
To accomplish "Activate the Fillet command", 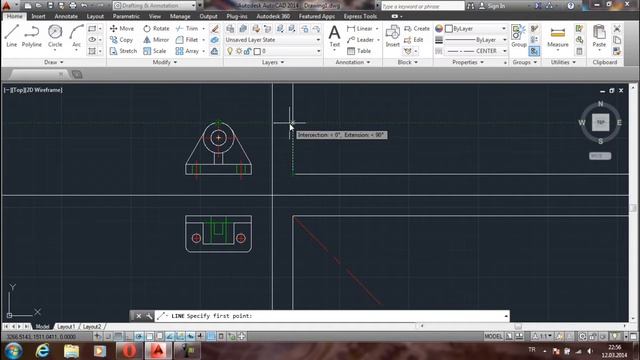I will [x=187, y=40].
